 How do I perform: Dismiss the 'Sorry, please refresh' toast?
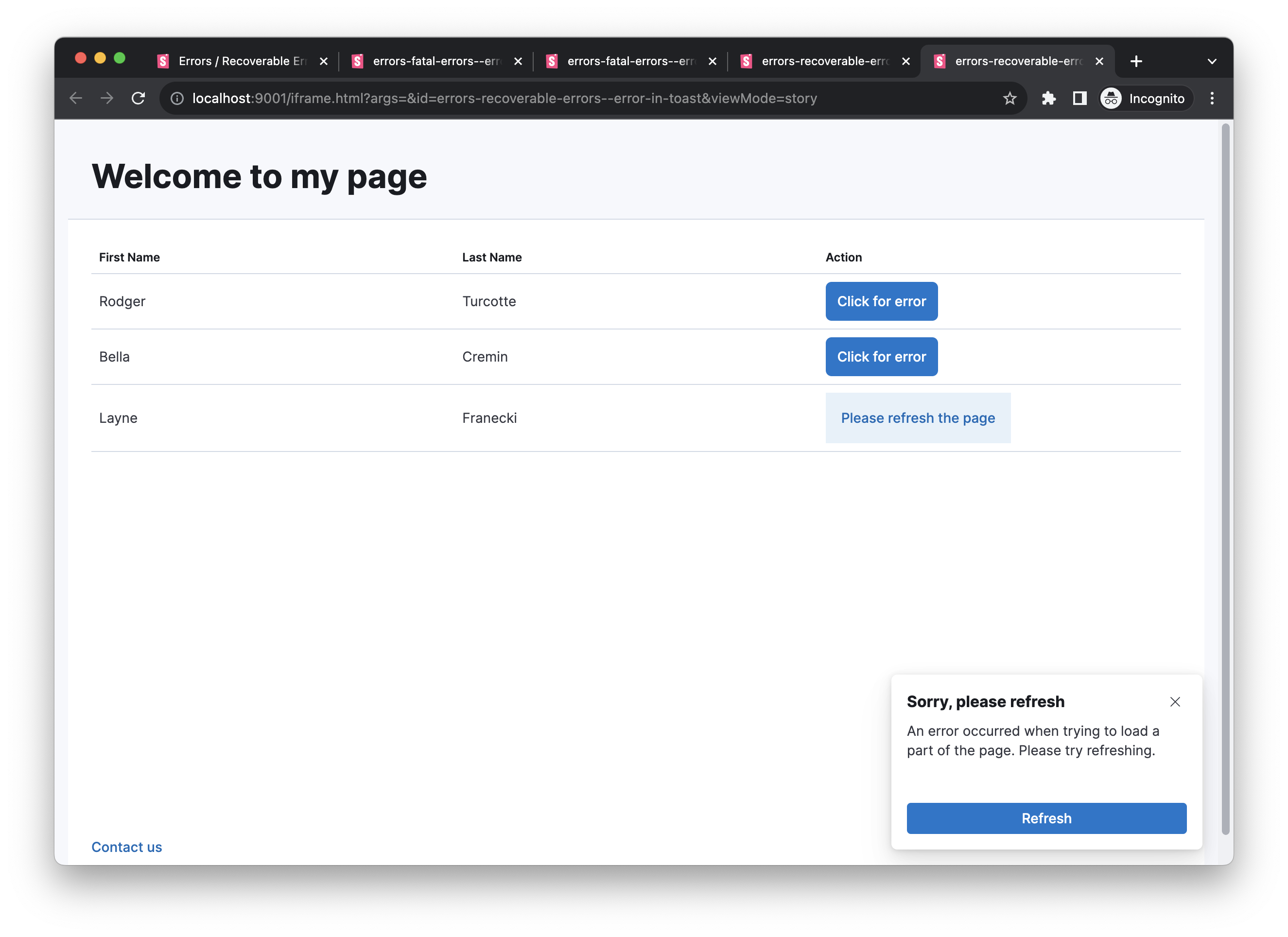(x=1175, y=702)
